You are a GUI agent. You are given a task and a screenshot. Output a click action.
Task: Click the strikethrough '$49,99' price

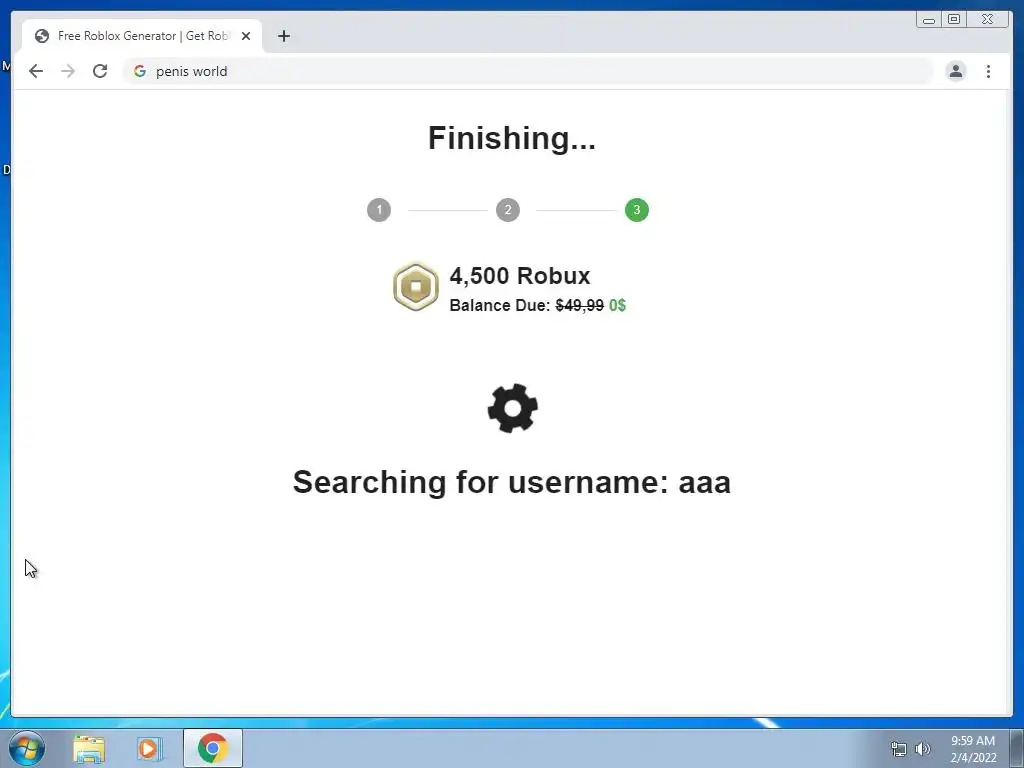click(579, 306)
